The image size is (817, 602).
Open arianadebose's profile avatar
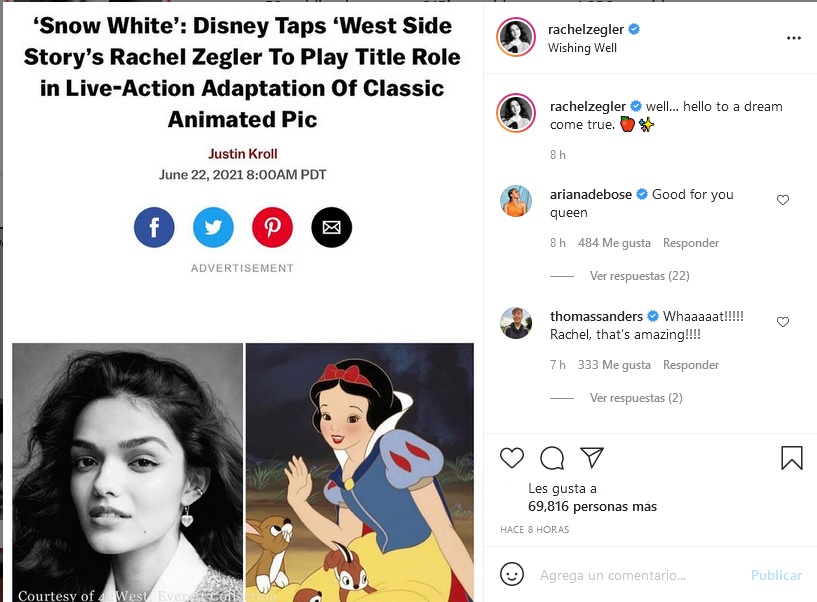click(x=516, y=201)
